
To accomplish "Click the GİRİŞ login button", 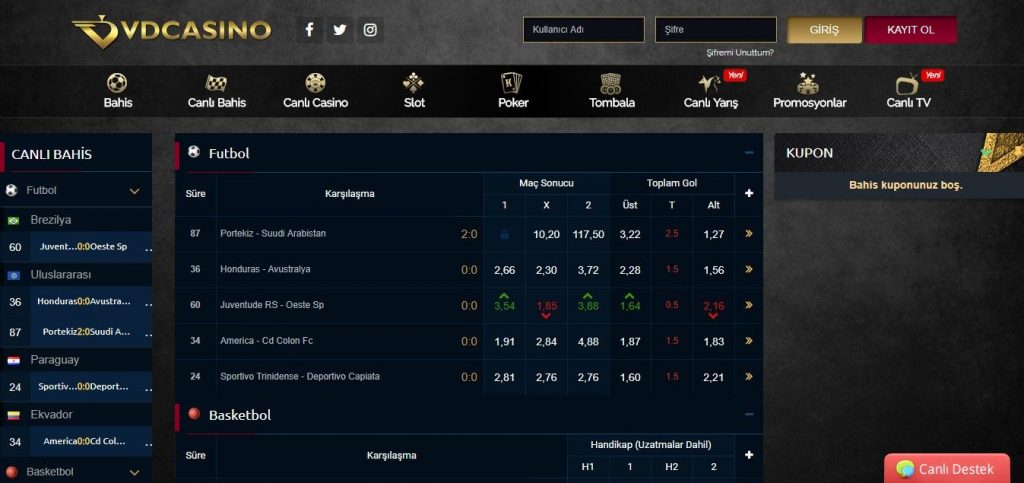I will pyautogui.click(x=824, y=30).
